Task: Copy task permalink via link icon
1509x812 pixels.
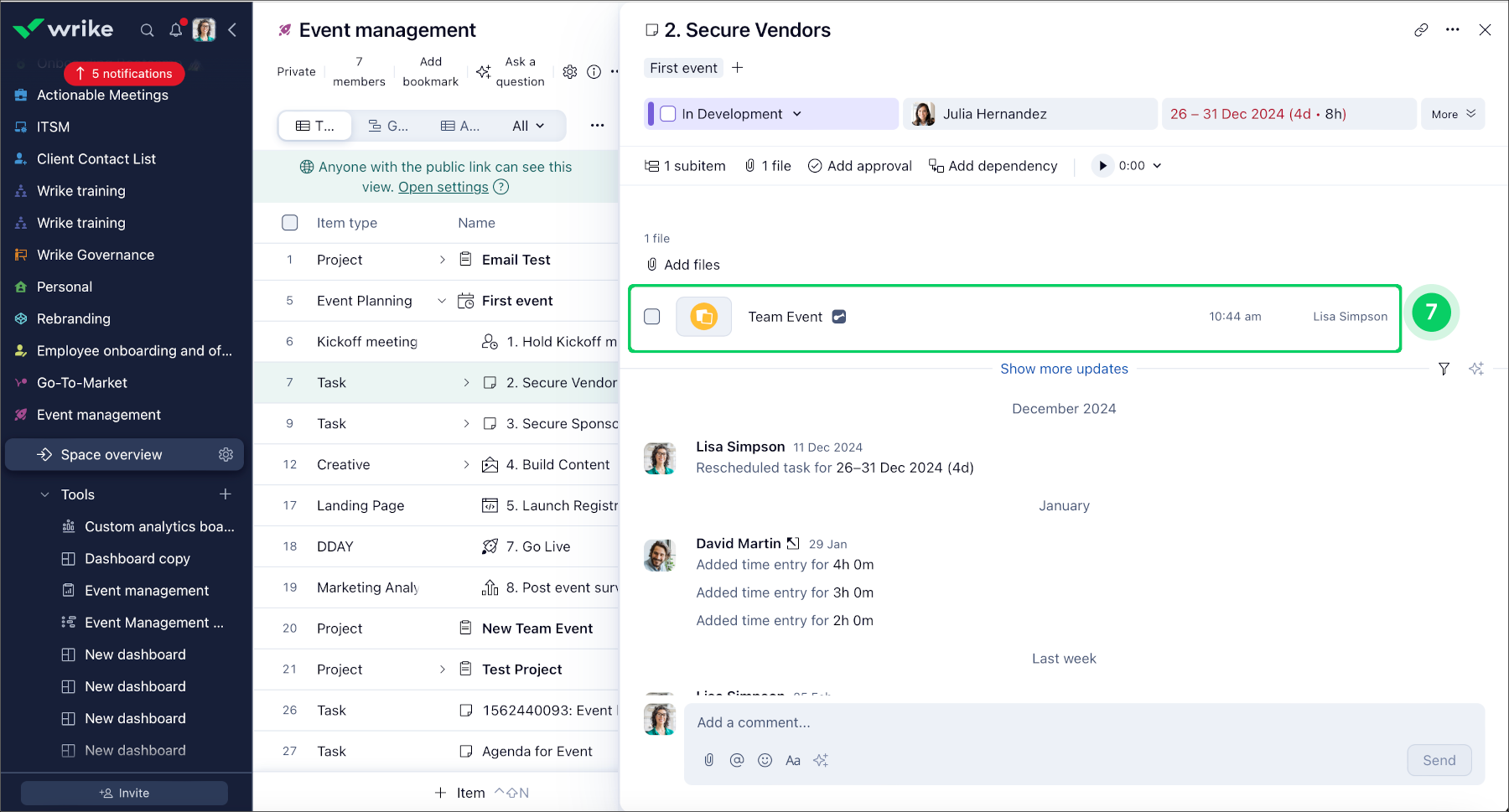Action: pos(1420,30)
